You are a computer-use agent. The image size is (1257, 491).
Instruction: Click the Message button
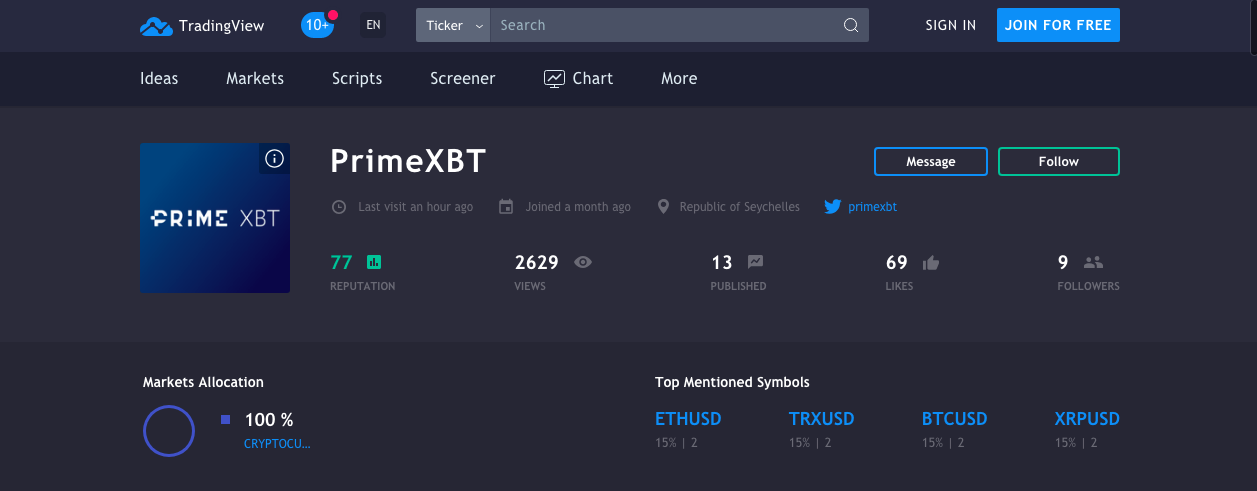pos(931,161)
